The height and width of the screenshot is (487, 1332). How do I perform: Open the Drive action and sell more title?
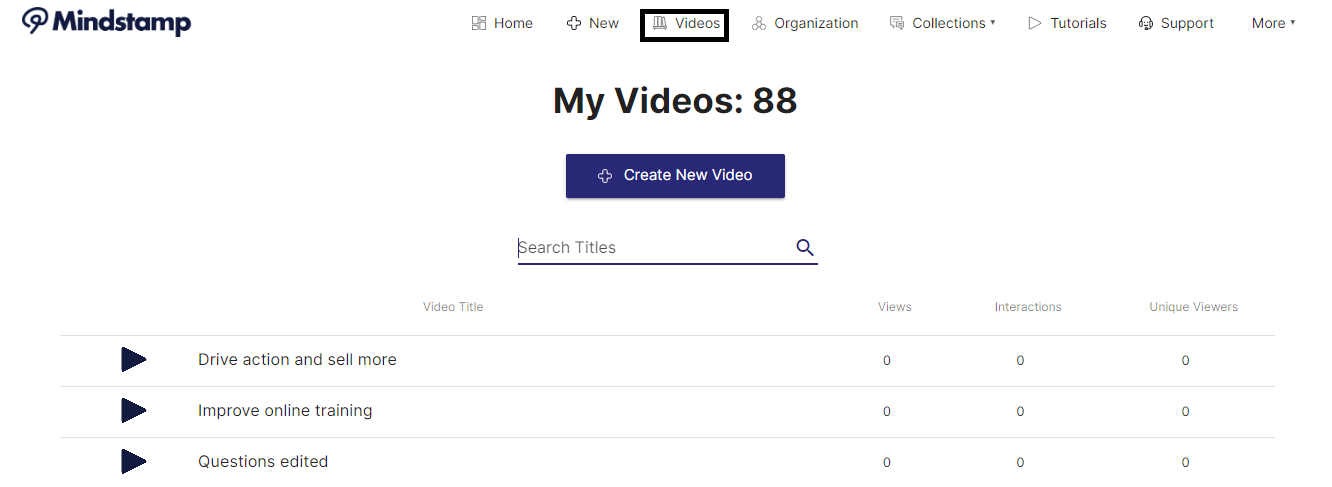click(x=297, y=360)
